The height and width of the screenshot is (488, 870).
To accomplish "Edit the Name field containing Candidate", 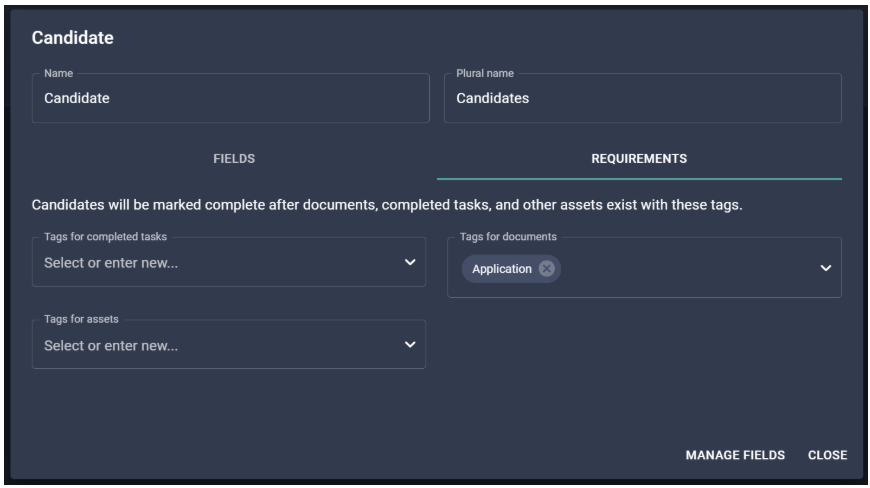I will point(231,98).
